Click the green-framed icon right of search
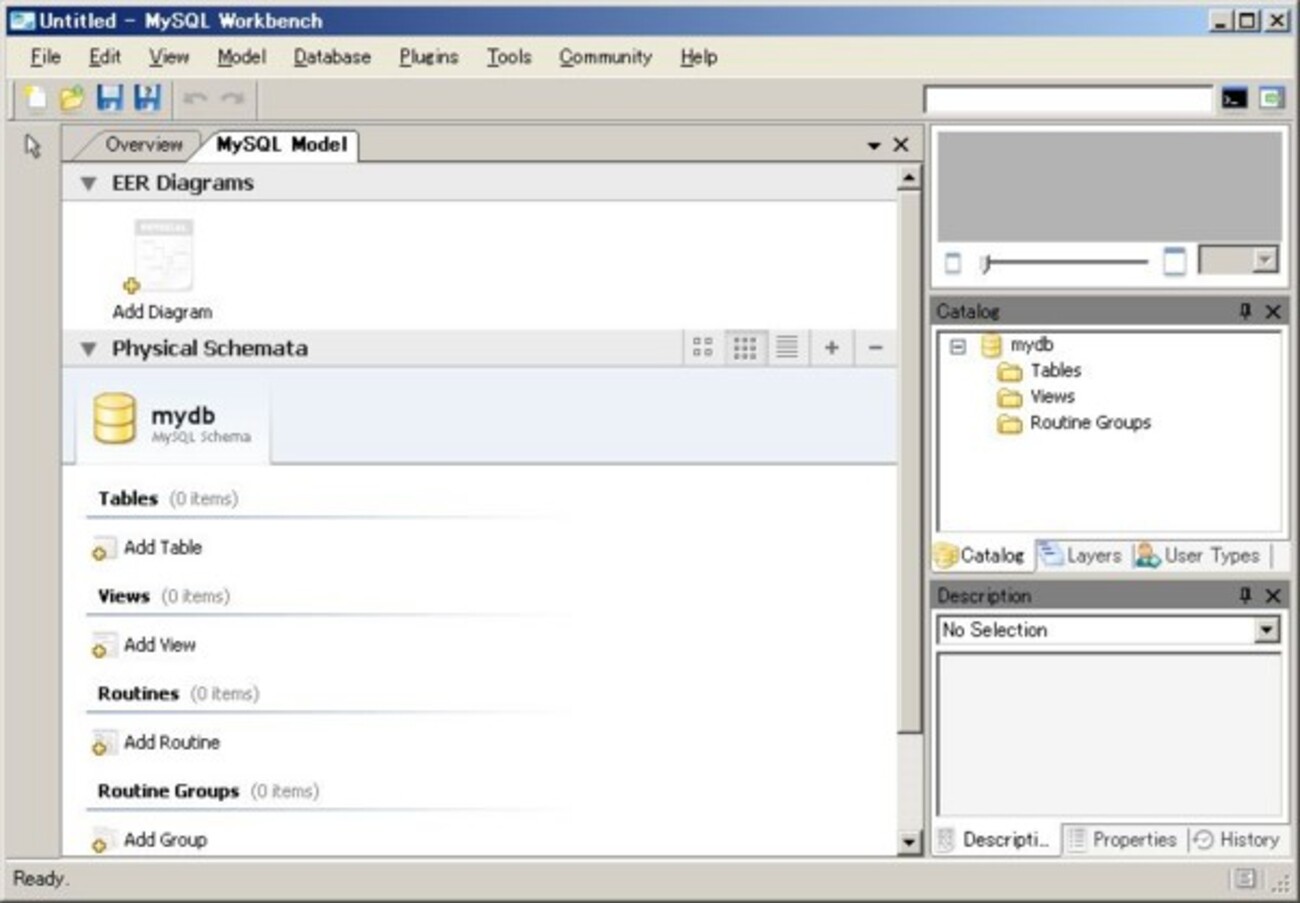1300x903 pixels. click(1270, 98)
